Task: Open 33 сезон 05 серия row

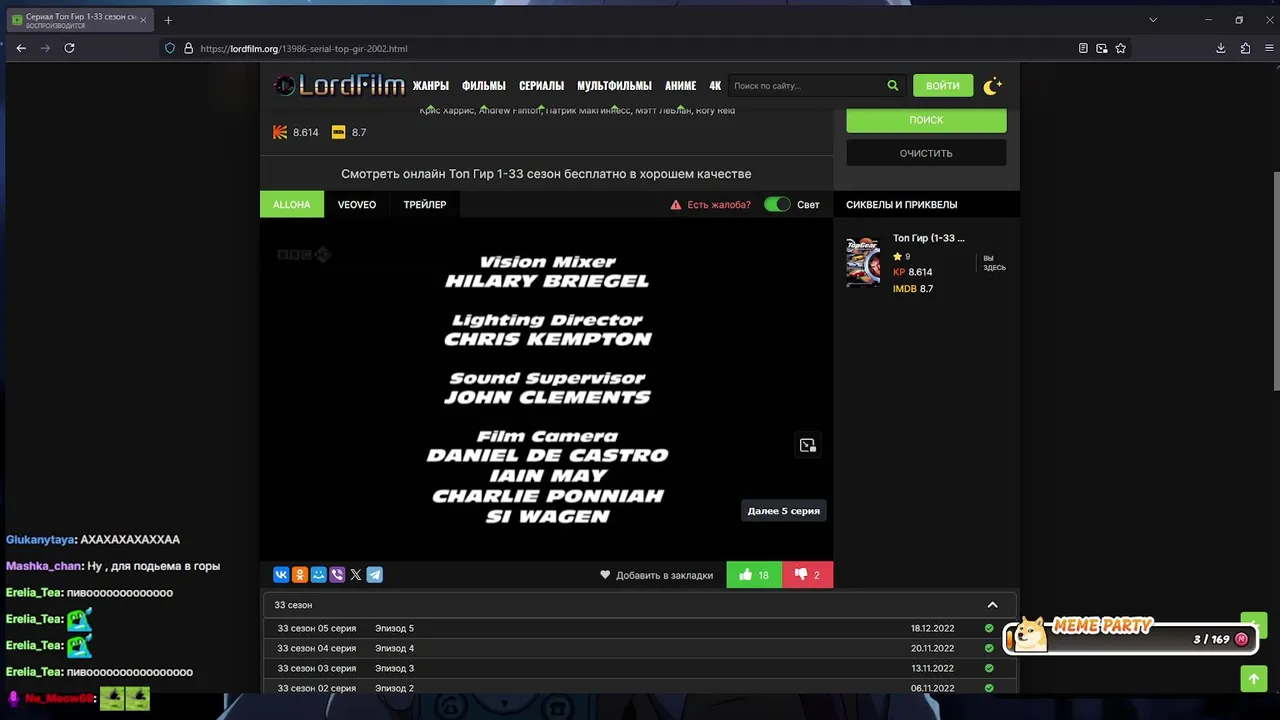Action: click(x=640, y=628)
